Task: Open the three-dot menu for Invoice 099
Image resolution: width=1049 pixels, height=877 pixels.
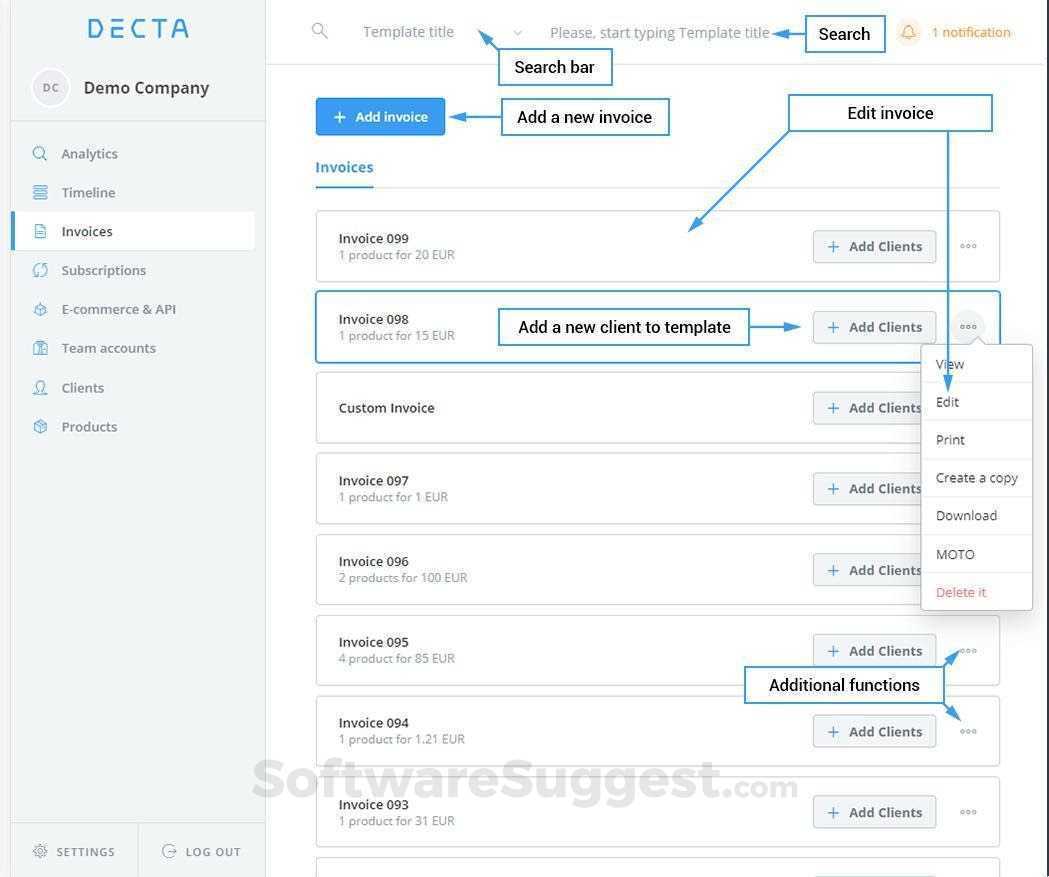Action: click(967, 246)
